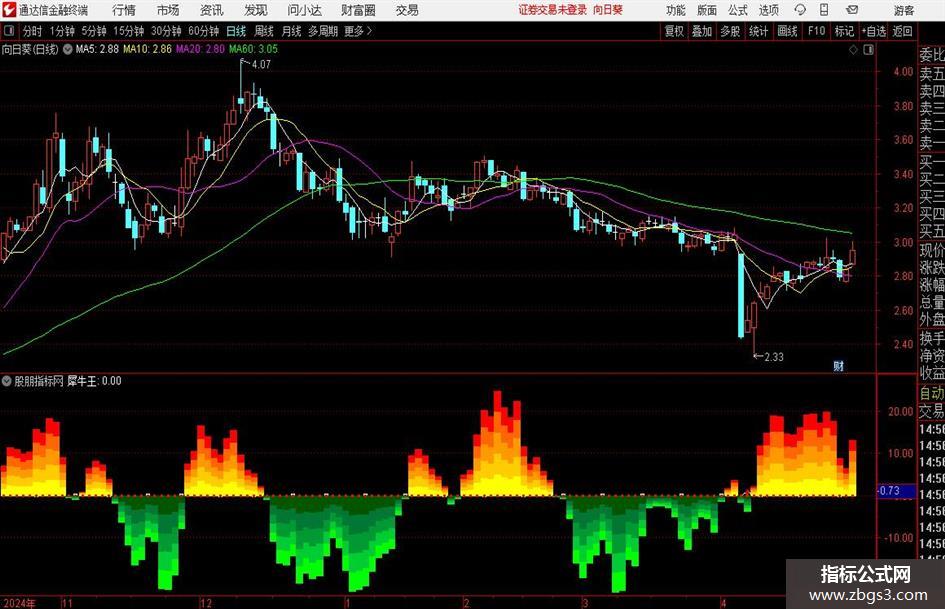Click the 叠加 overlay button
945x609 pixels.
pos(702,31)
